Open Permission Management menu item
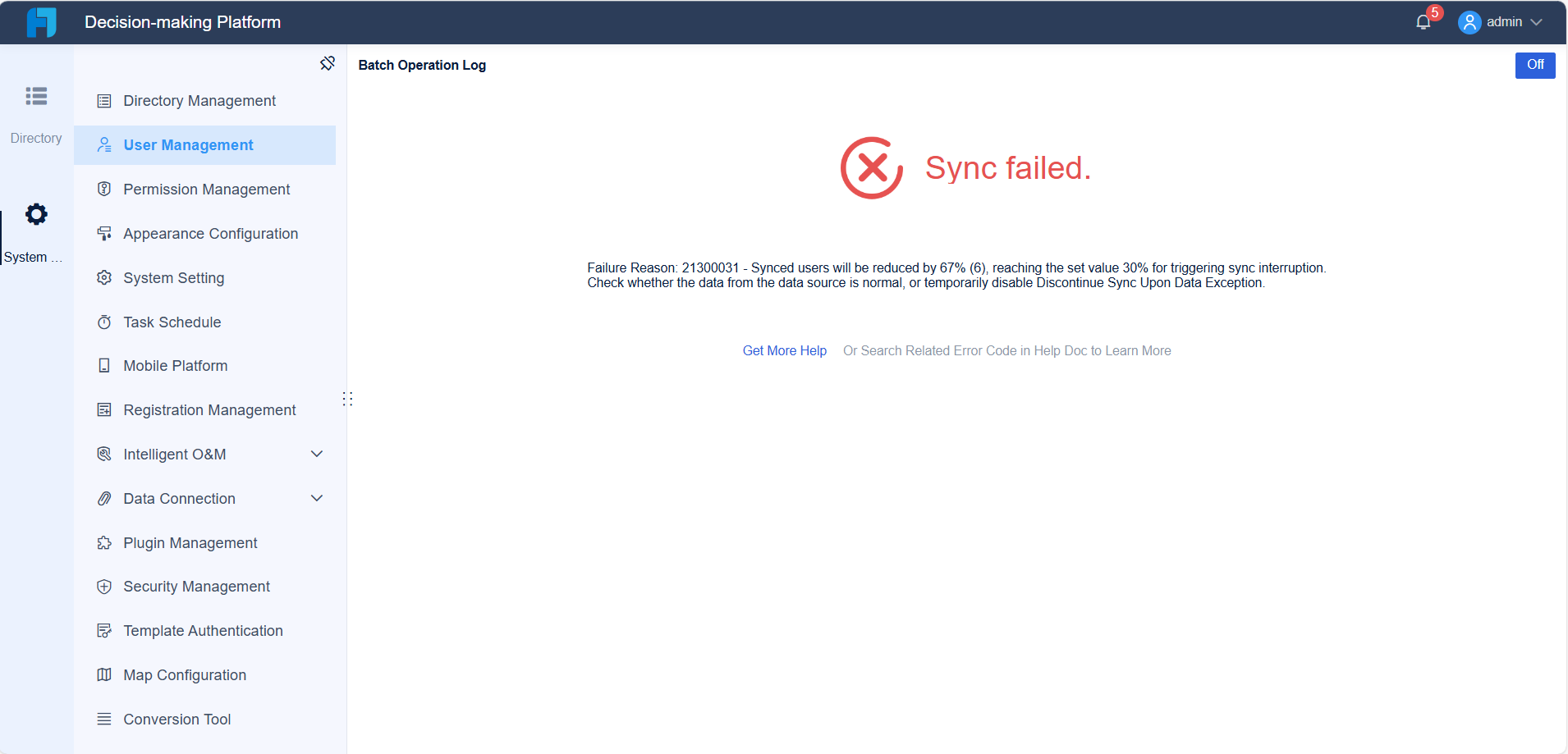1568x754 pixels. 206,190
